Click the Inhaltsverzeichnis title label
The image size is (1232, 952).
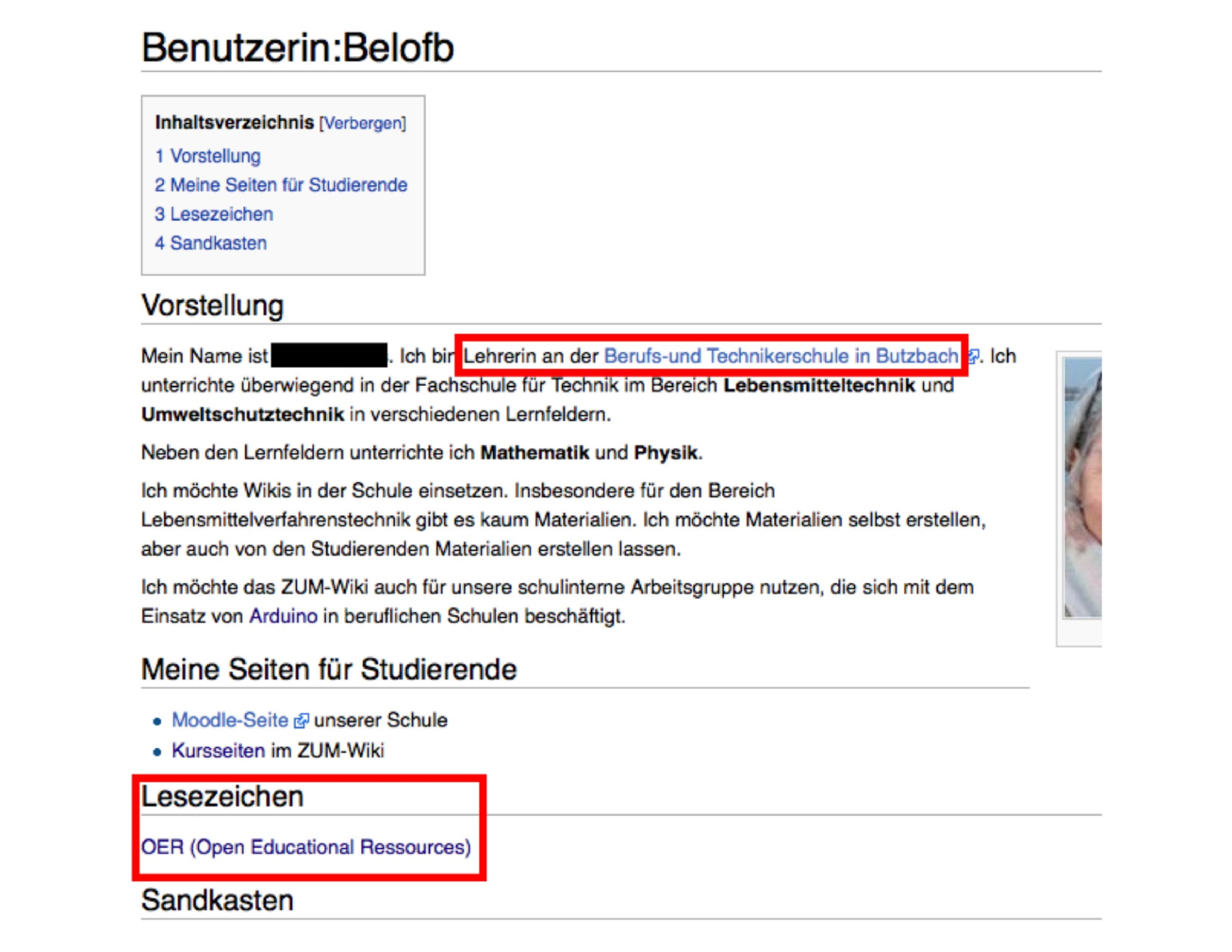point(234,122)
